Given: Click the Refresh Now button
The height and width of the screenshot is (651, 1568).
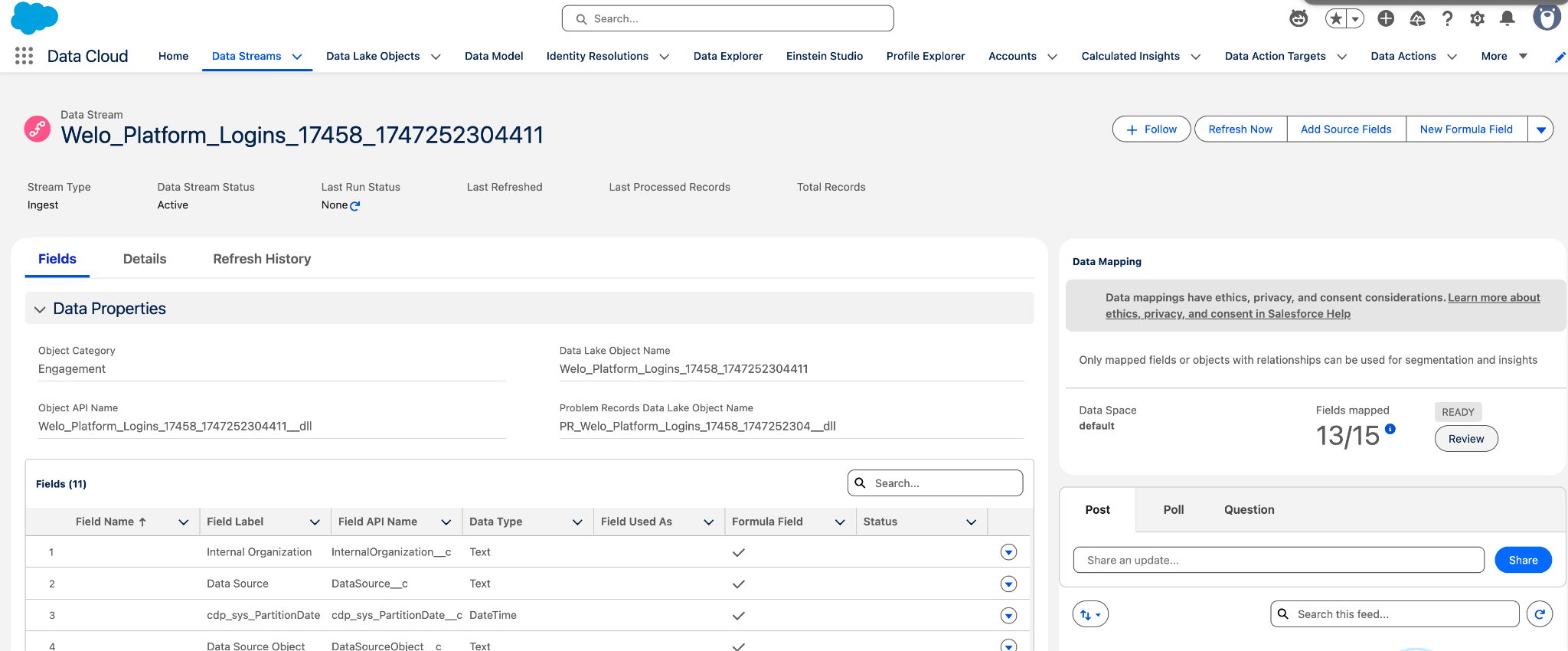Looking at the screenshot, I should click(1240, 129).
